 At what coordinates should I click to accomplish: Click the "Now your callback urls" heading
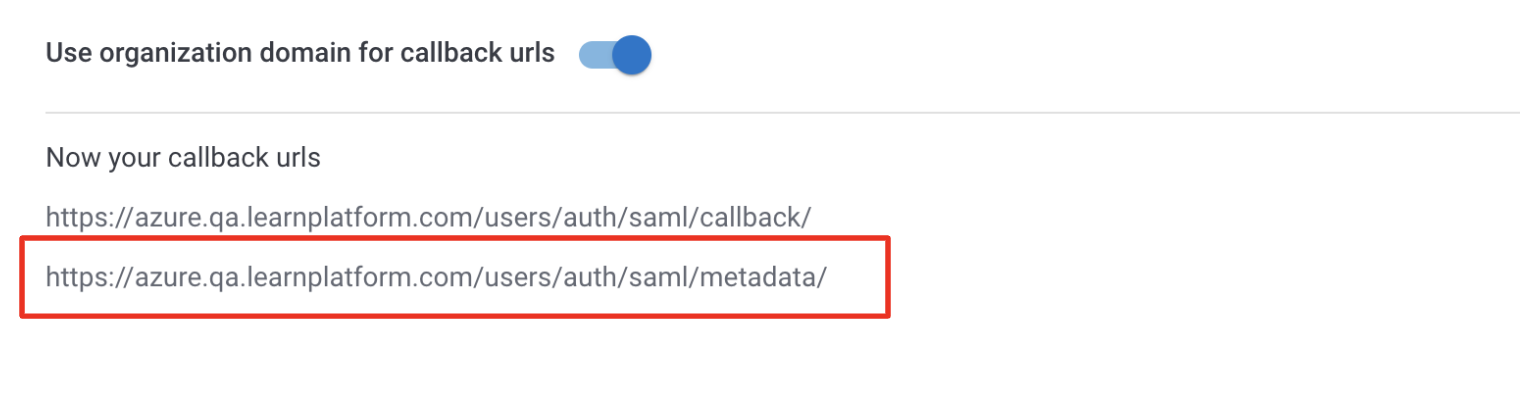(x=183, y=158)
